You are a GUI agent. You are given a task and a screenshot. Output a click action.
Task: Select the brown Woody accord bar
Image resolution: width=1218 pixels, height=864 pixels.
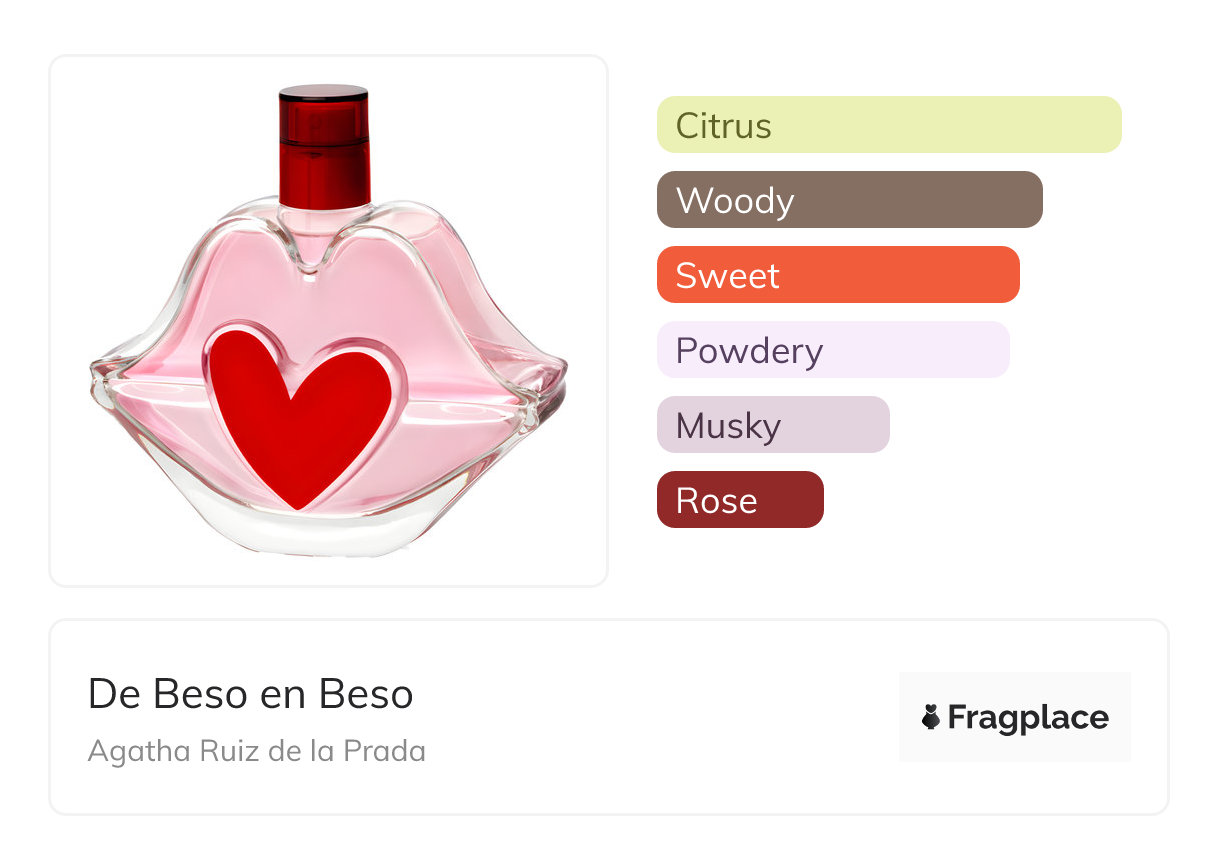tap(849, 200)
